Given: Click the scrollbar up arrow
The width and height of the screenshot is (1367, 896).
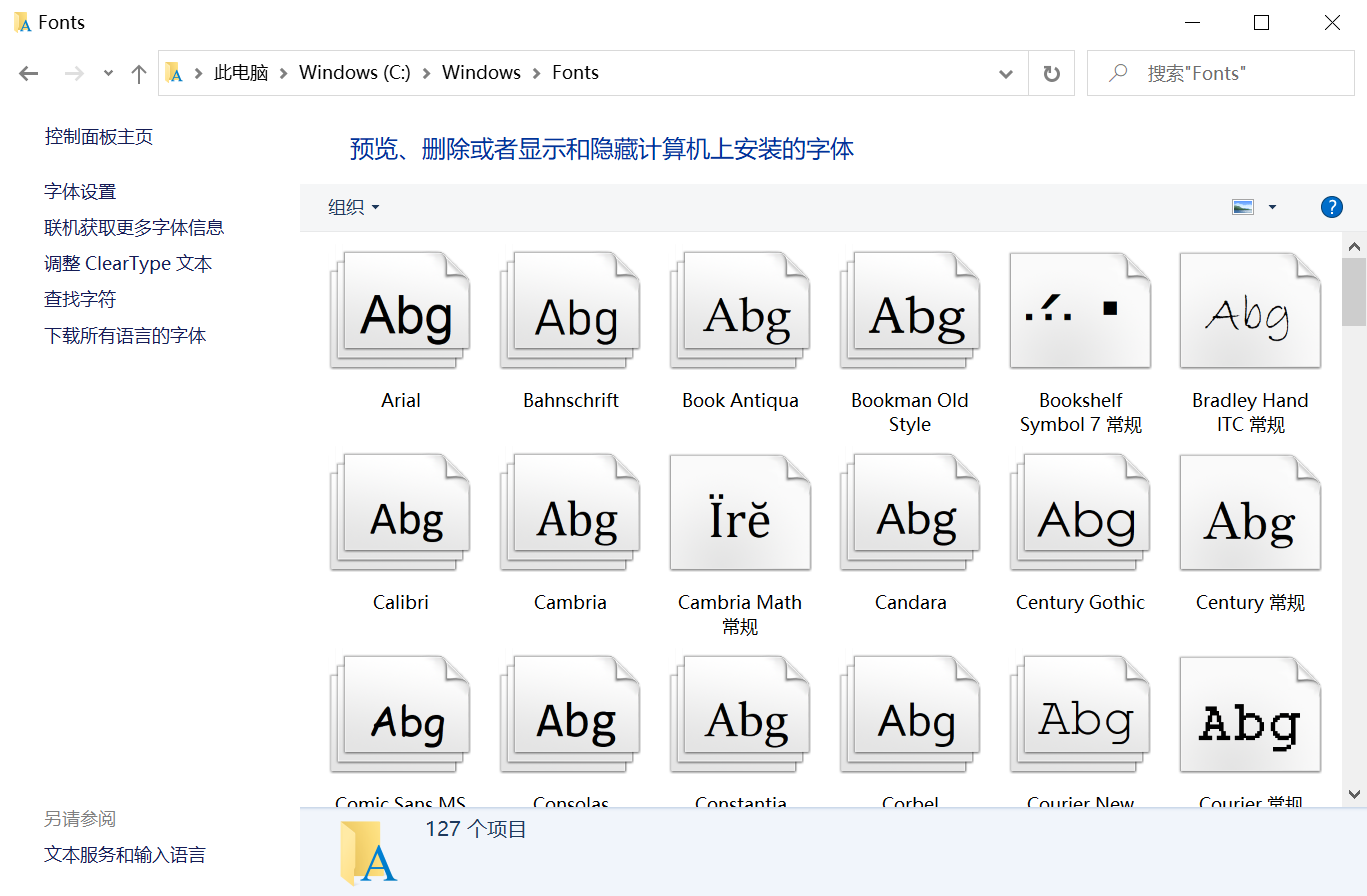Looking at the screenshot, I should pyautogui.click(x=1355, y=246).
